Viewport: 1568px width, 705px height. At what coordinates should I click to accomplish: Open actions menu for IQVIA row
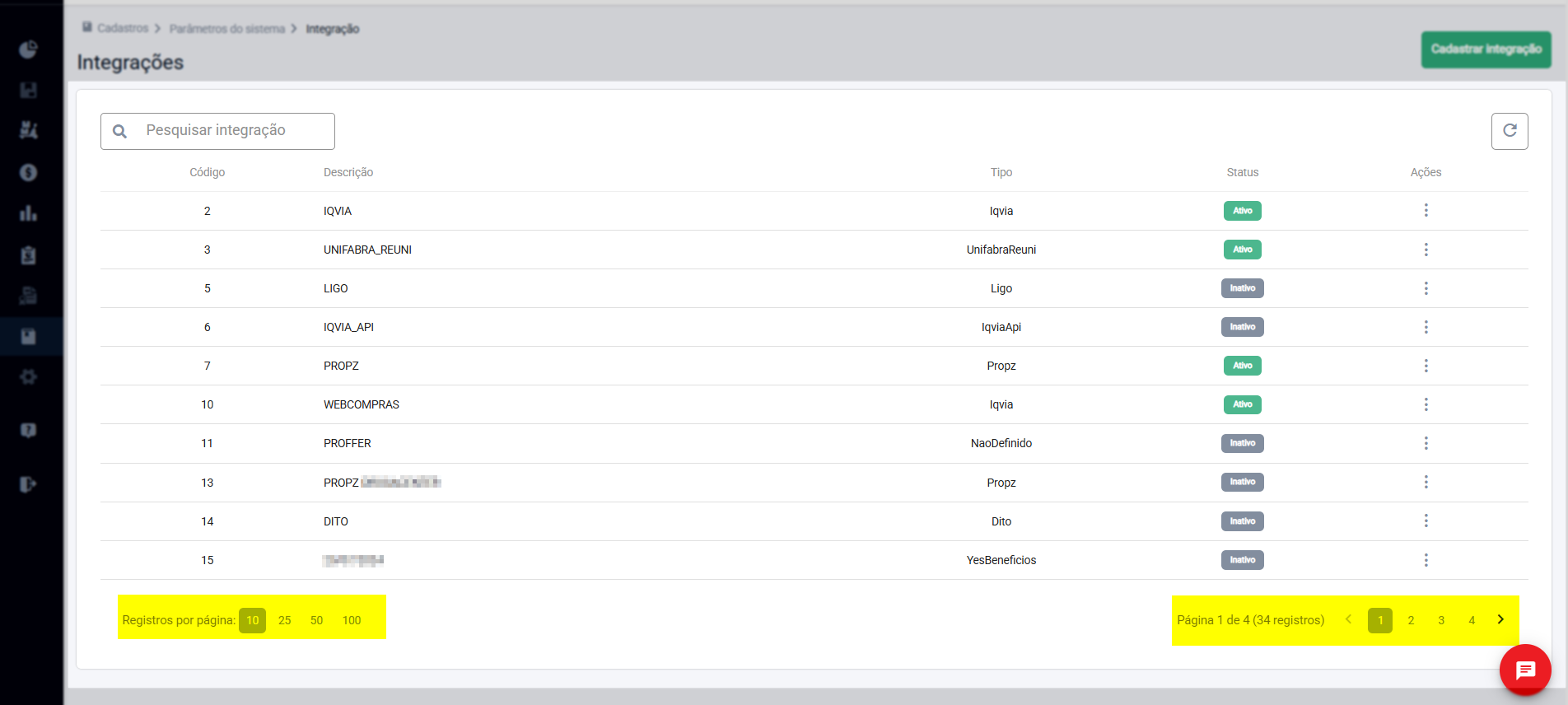[x=1426, y=211]
